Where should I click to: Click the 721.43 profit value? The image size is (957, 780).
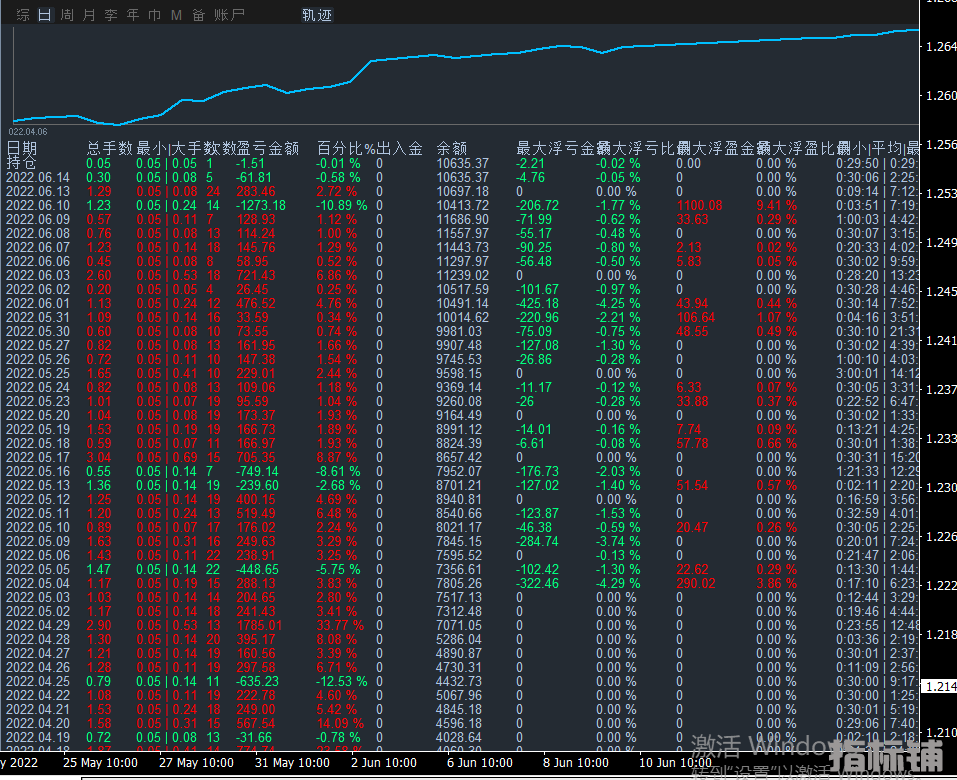(x=256, y=275)
